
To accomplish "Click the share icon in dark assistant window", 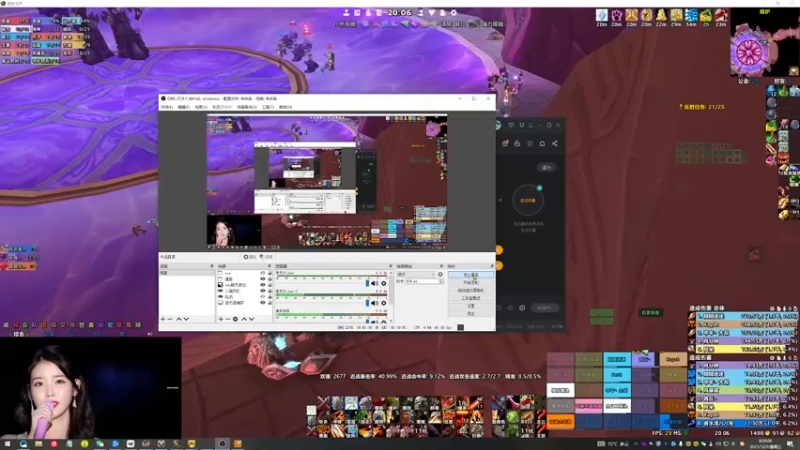I will [555, 143].
